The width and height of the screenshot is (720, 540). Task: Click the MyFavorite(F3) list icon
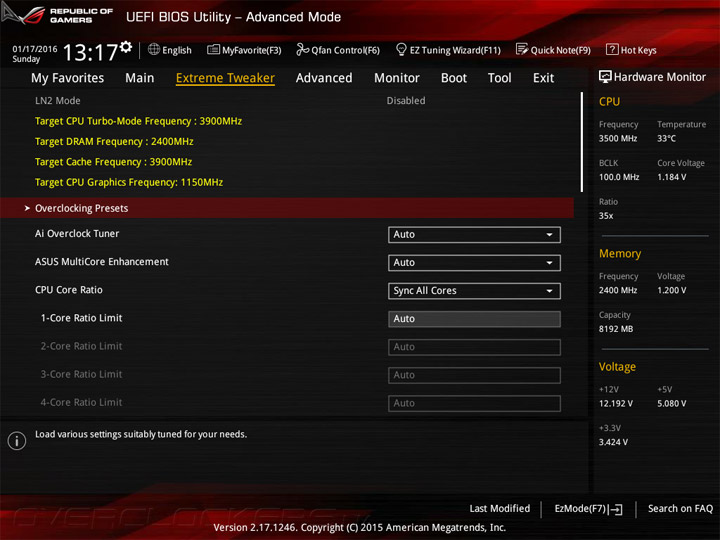pos(213,49)
